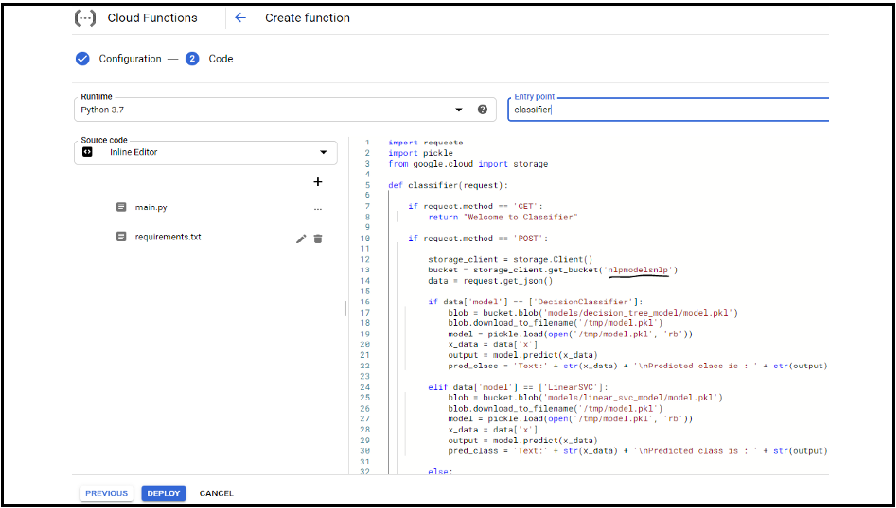Delete requirements.txt with the trash icon
Image resolution: width=896 pixels, height=508 pixels.
point(318,239)
